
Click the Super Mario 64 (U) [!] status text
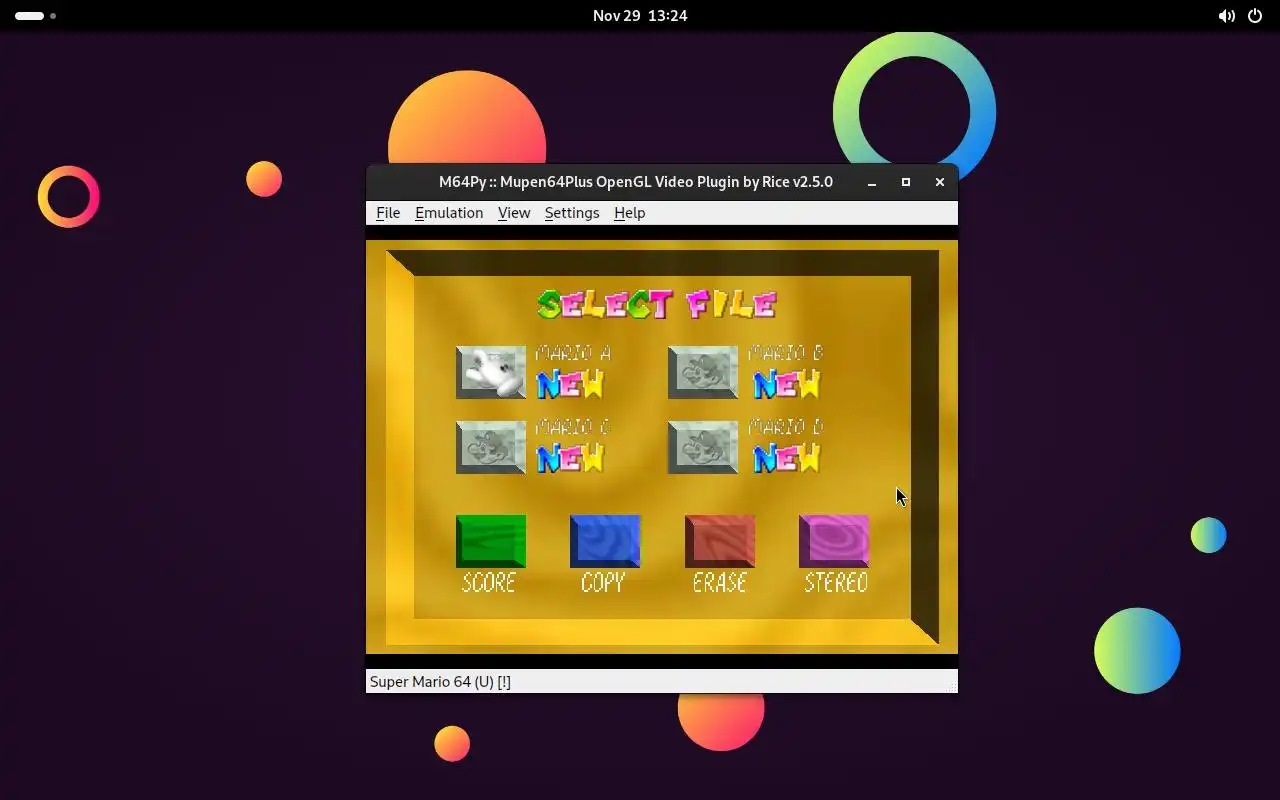pyautogui.click(x=440, y=682)
